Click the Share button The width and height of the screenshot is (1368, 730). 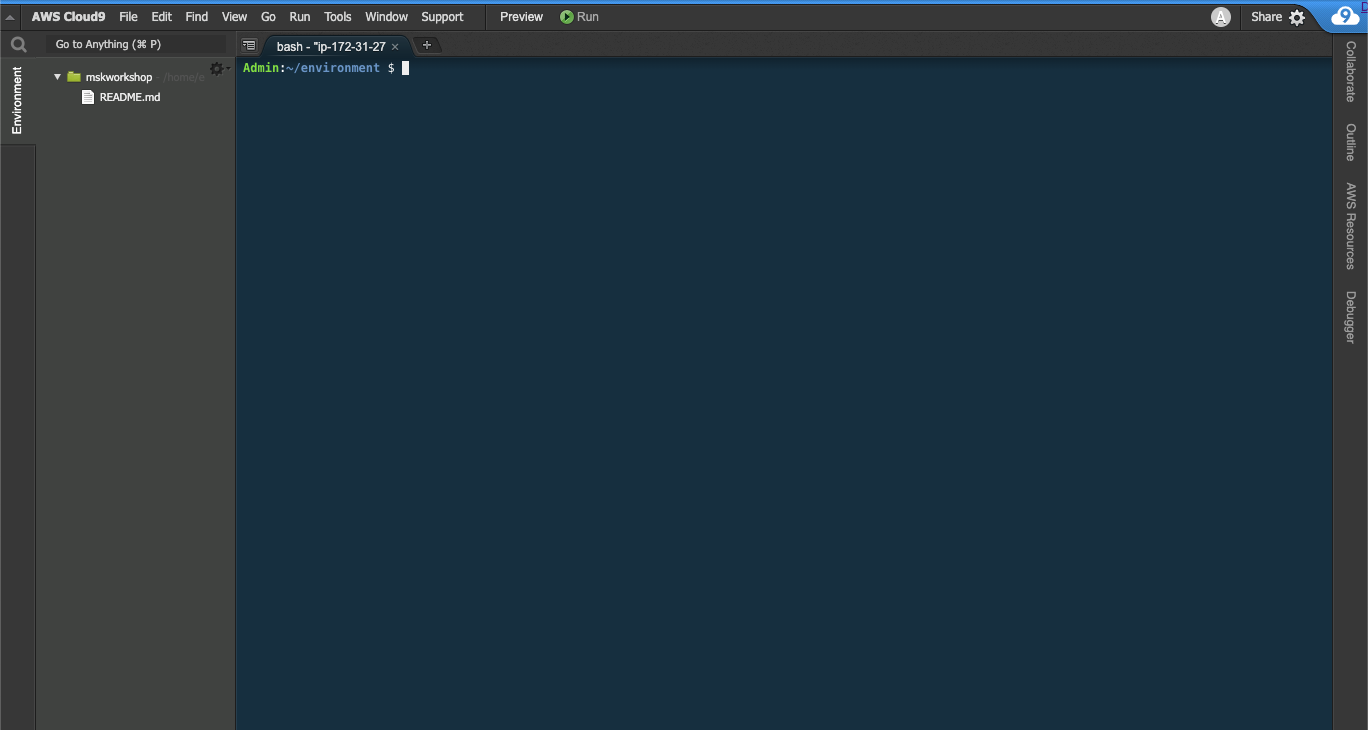click(1267, 17)
